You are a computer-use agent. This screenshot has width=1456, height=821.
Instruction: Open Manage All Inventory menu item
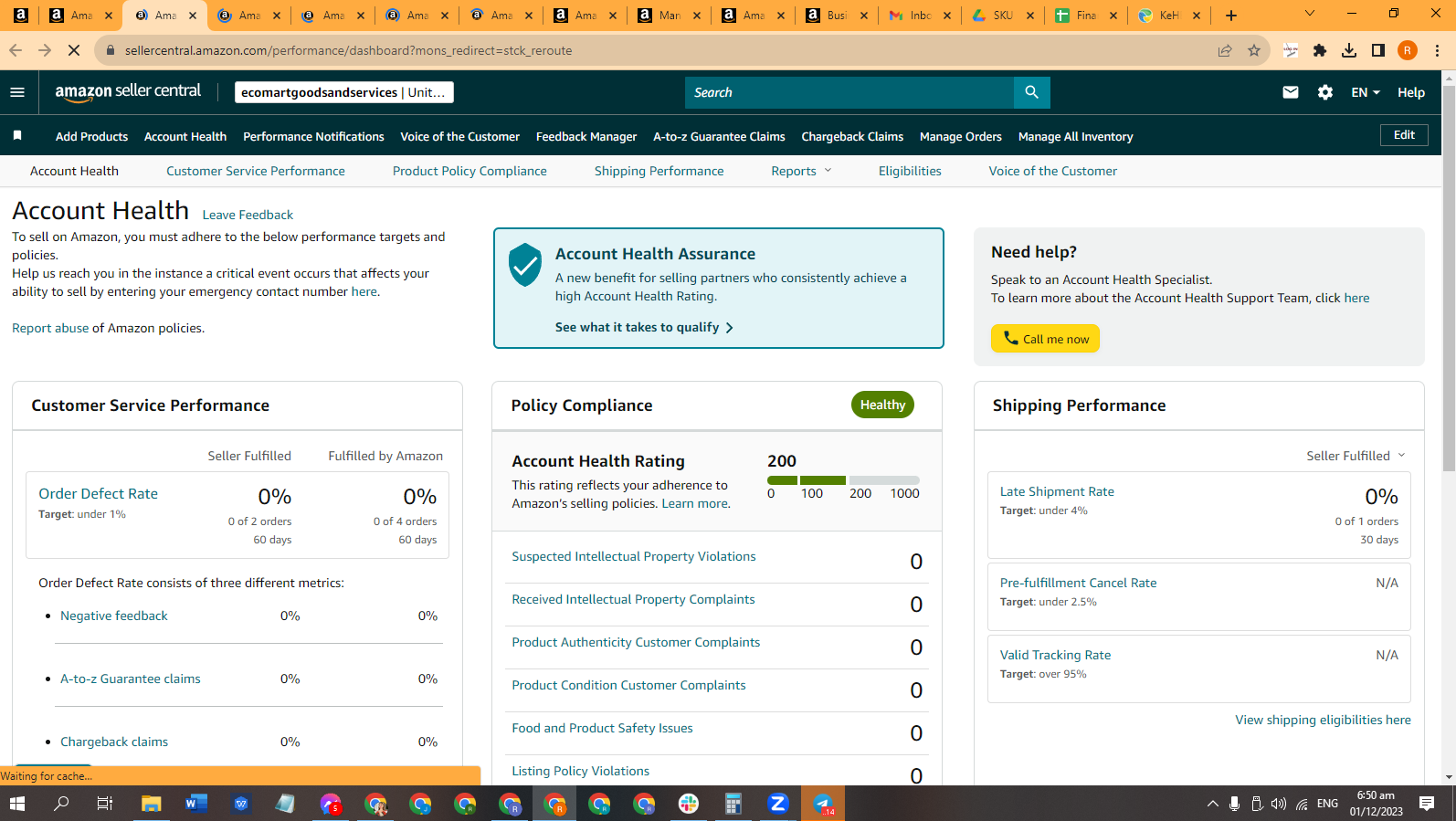click(x=1075, y=136)
